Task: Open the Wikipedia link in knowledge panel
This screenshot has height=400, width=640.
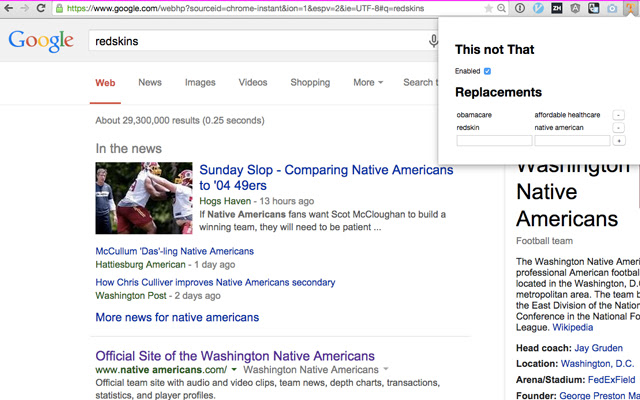Action: 573,327
